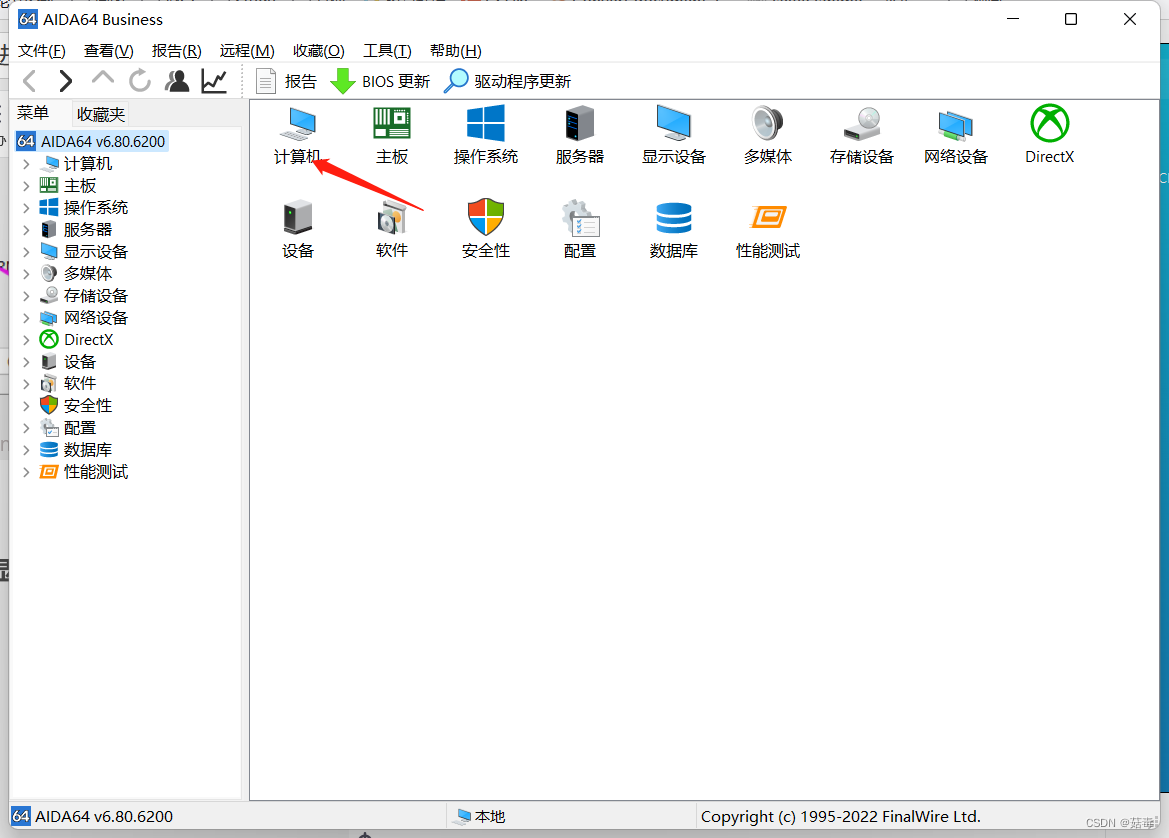Screen dimensions: 1169x838
Task: Expand the 主板 tree node
Action: point(26,186)
